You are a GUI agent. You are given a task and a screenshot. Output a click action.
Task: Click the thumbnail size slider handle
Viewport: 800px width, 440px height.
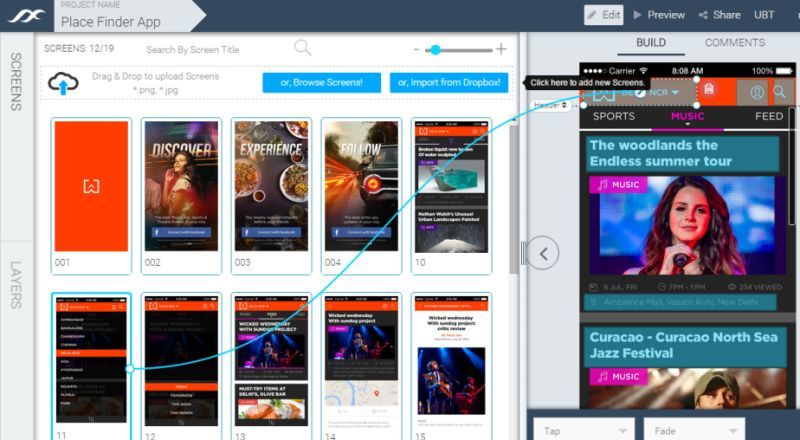[x=434, y=49]
